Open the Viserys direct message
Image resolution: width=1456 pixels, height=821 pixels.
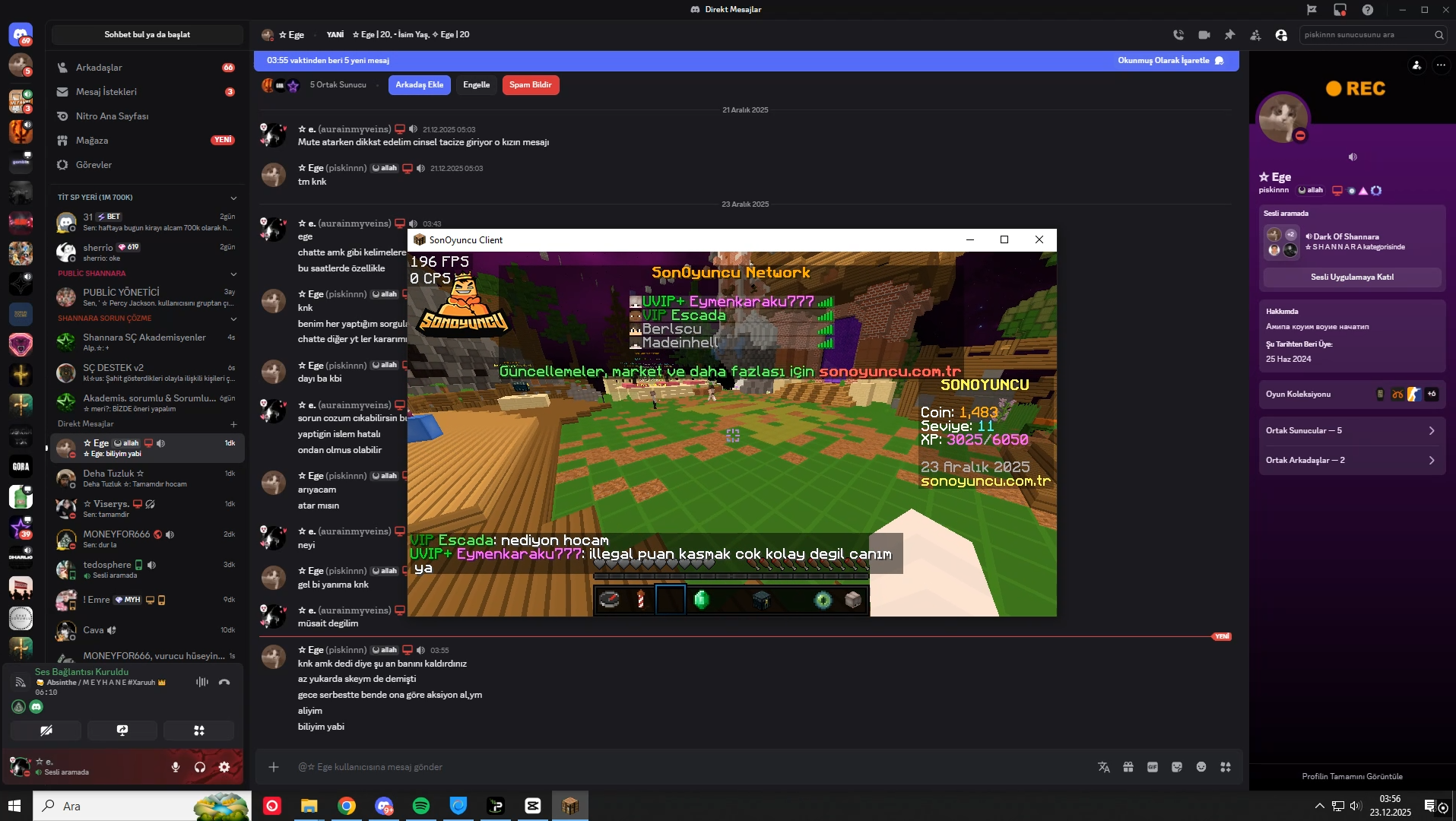(x=148, y=509)
